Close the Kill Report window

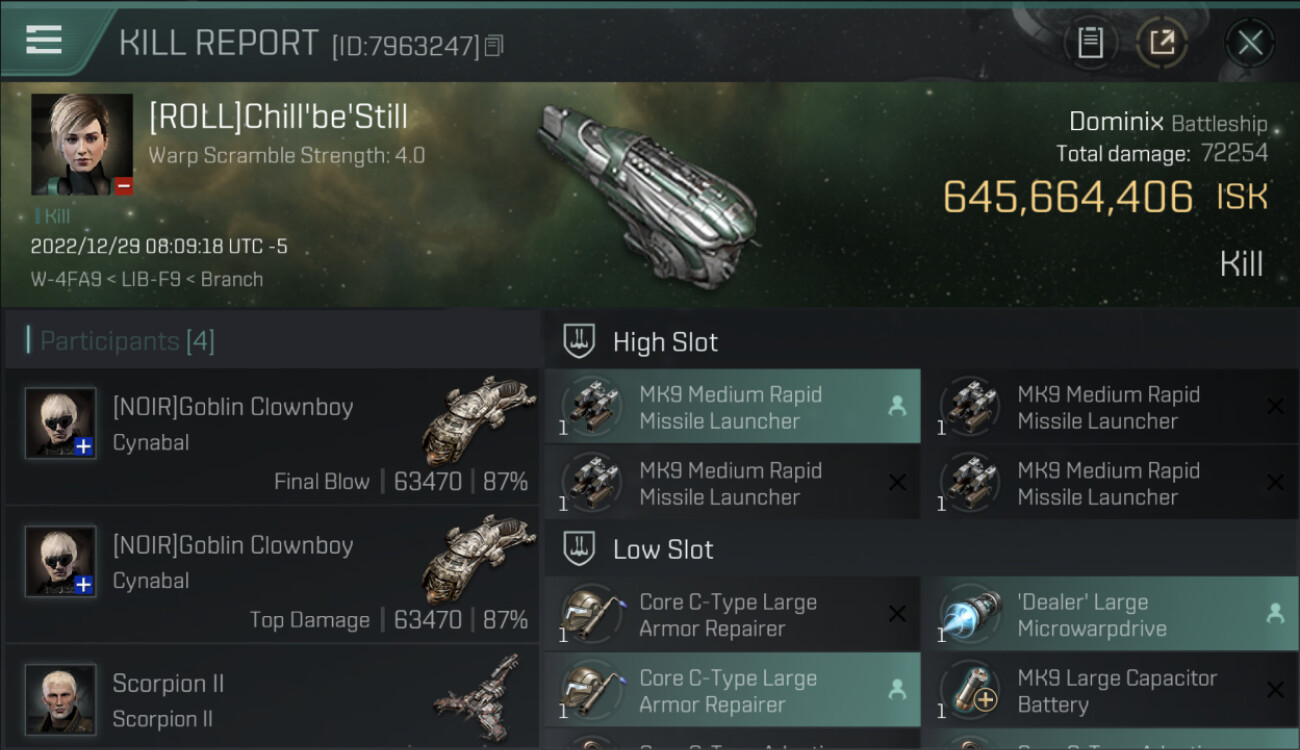1249,42
